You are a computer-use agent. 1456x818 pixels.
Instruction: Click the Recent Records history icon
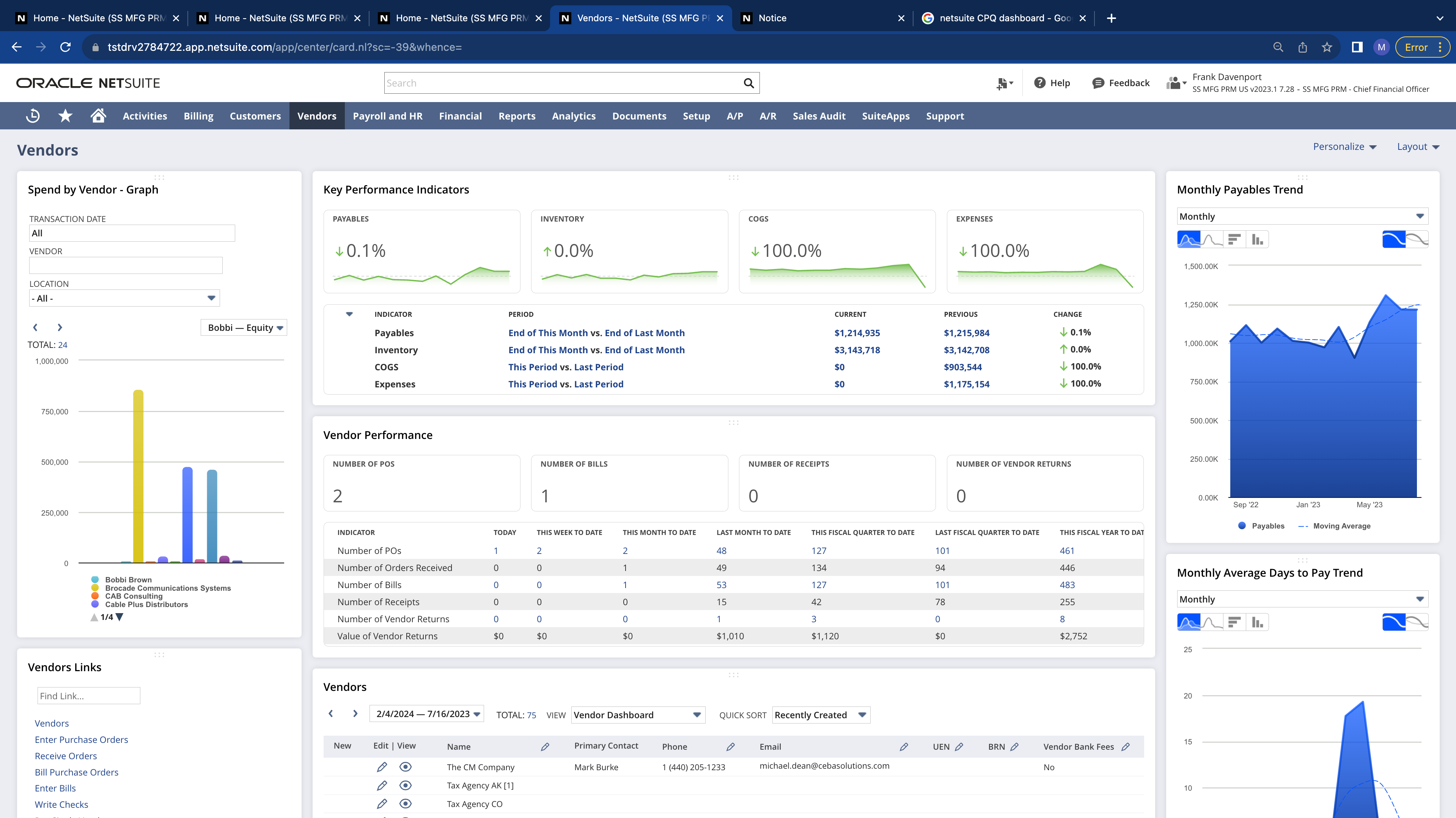pyautogui.click(x=33, y=116)
